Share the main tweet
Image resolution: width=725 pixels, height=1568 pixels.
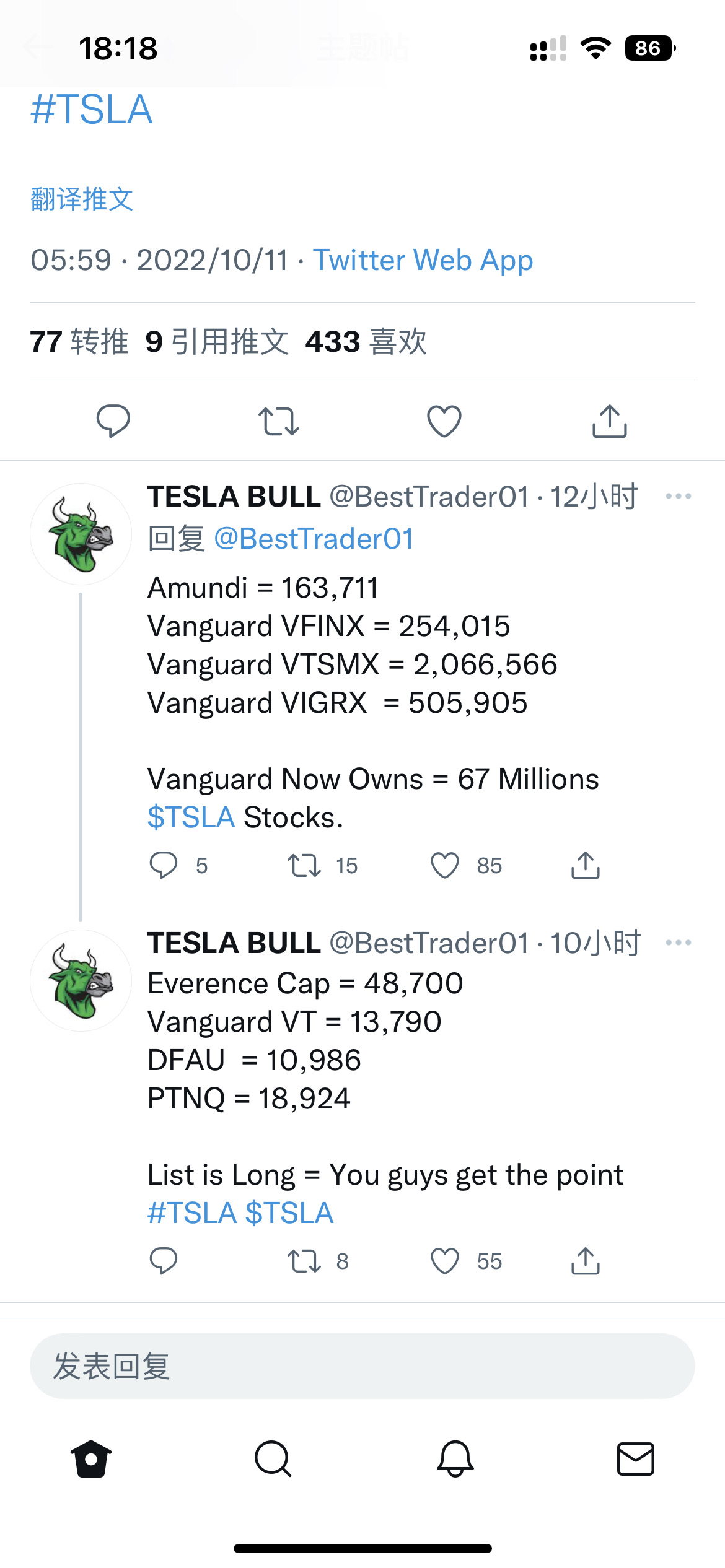(610, 421)
